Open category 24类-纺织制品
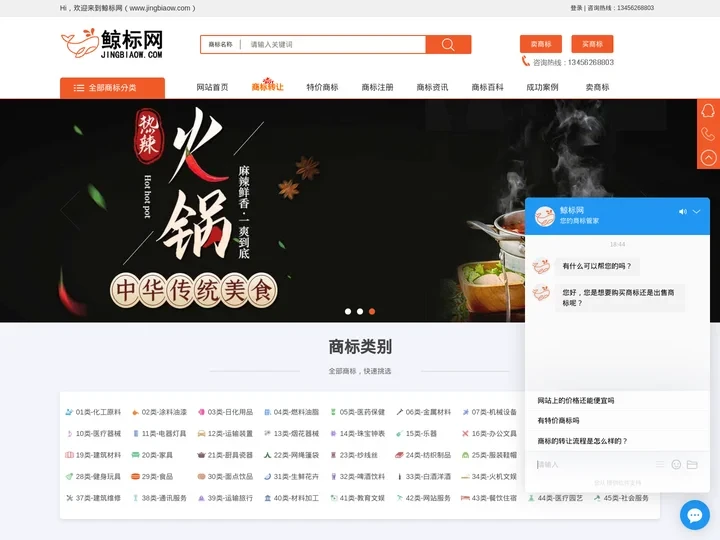This screenshot has width=720, height=540. (x=423, y=455)
